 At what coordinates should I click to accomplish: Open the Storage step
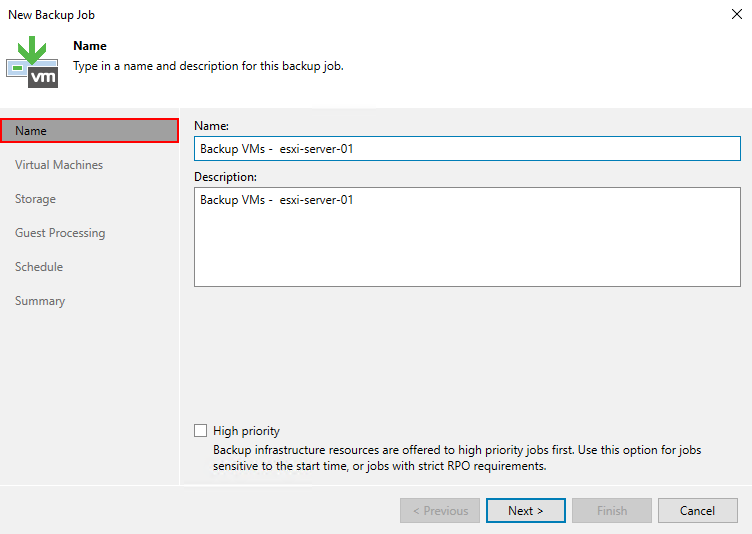coord(35,199)
